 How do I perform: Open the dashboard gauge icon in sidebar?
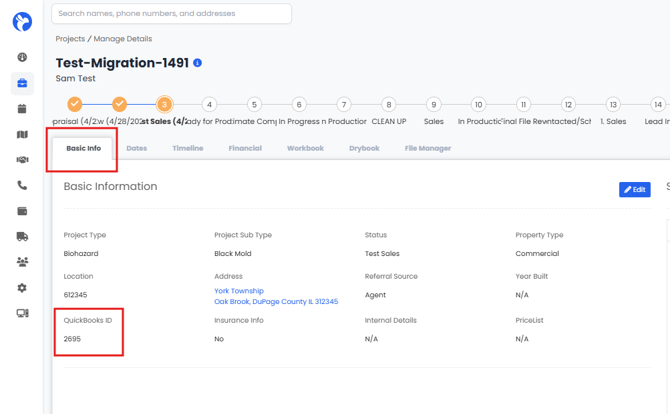coord(22,58)
